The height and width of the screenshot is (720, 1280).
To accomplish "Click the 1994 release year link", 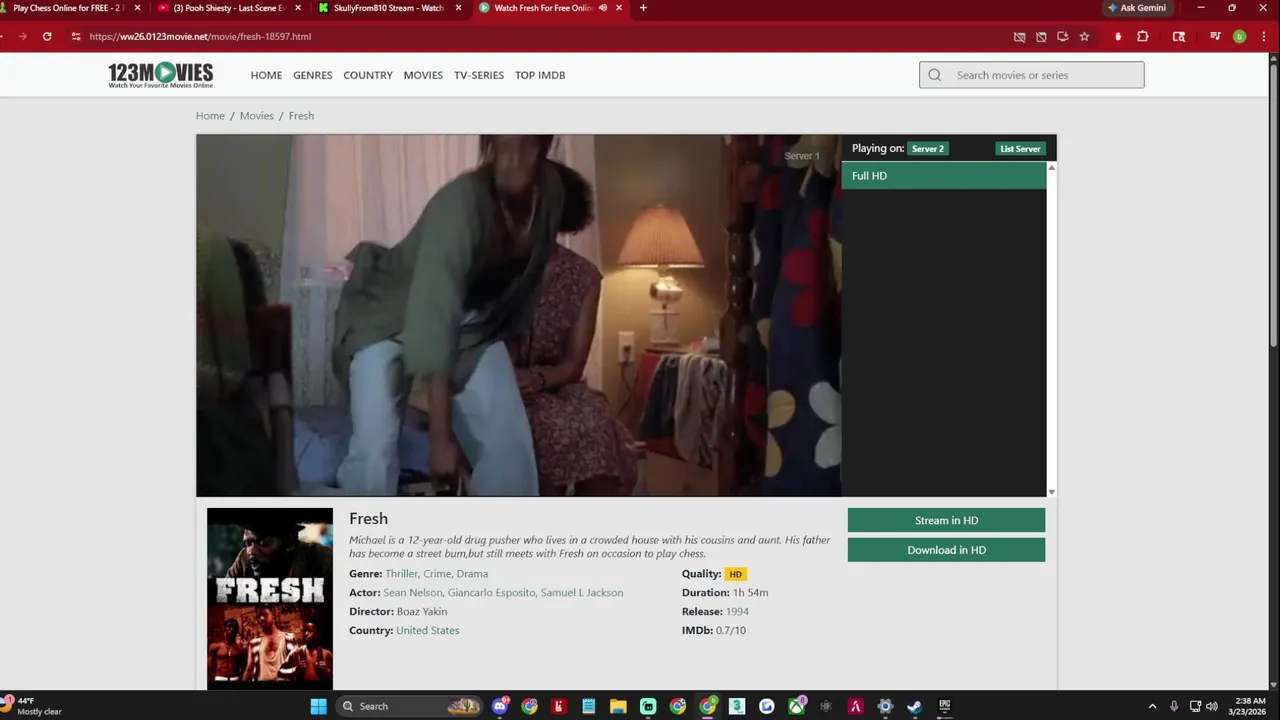I will click(737, 612).
